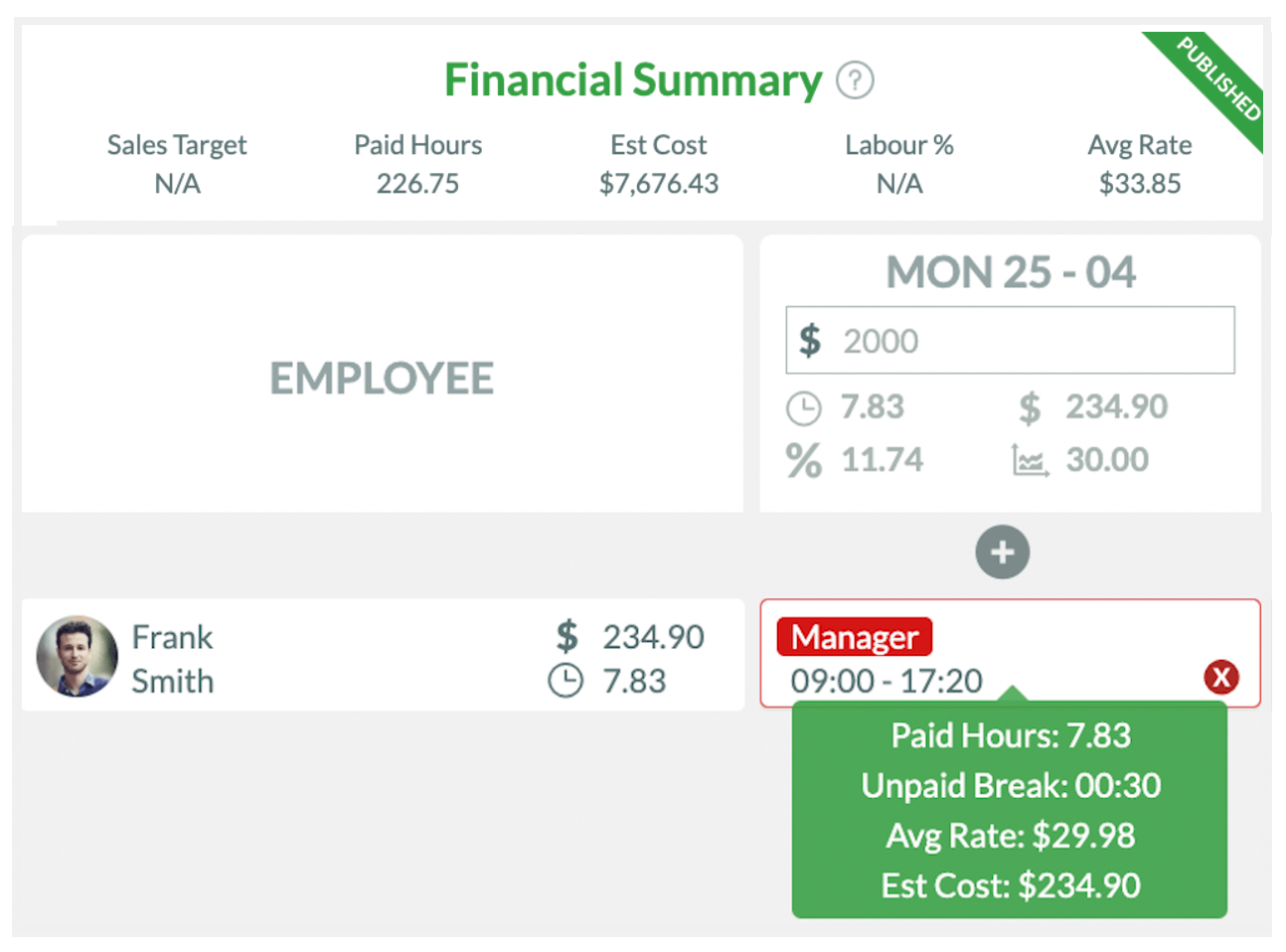Click Paid Hours in the green shift tooltip

[x=1010, y=736]
